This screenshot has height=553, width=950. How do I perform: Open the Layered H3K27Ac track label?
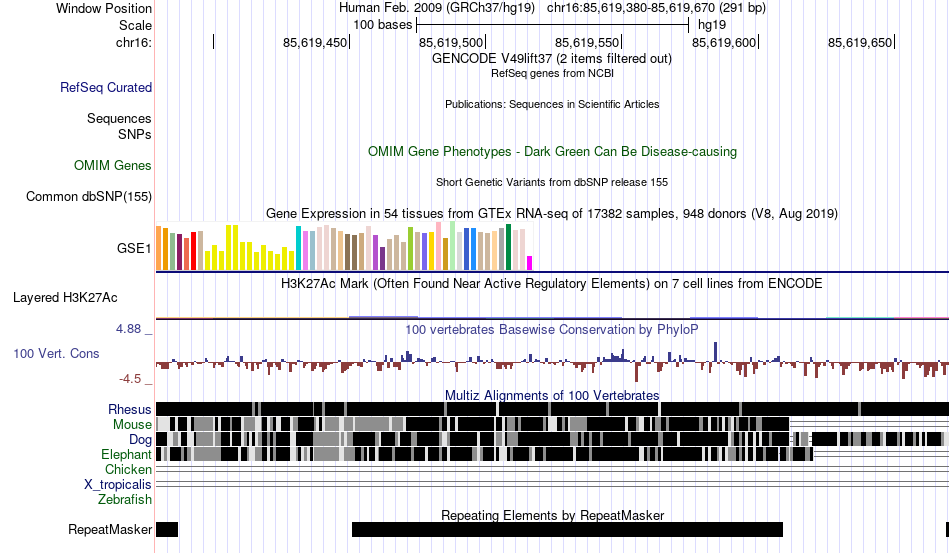tap(65, 297)
